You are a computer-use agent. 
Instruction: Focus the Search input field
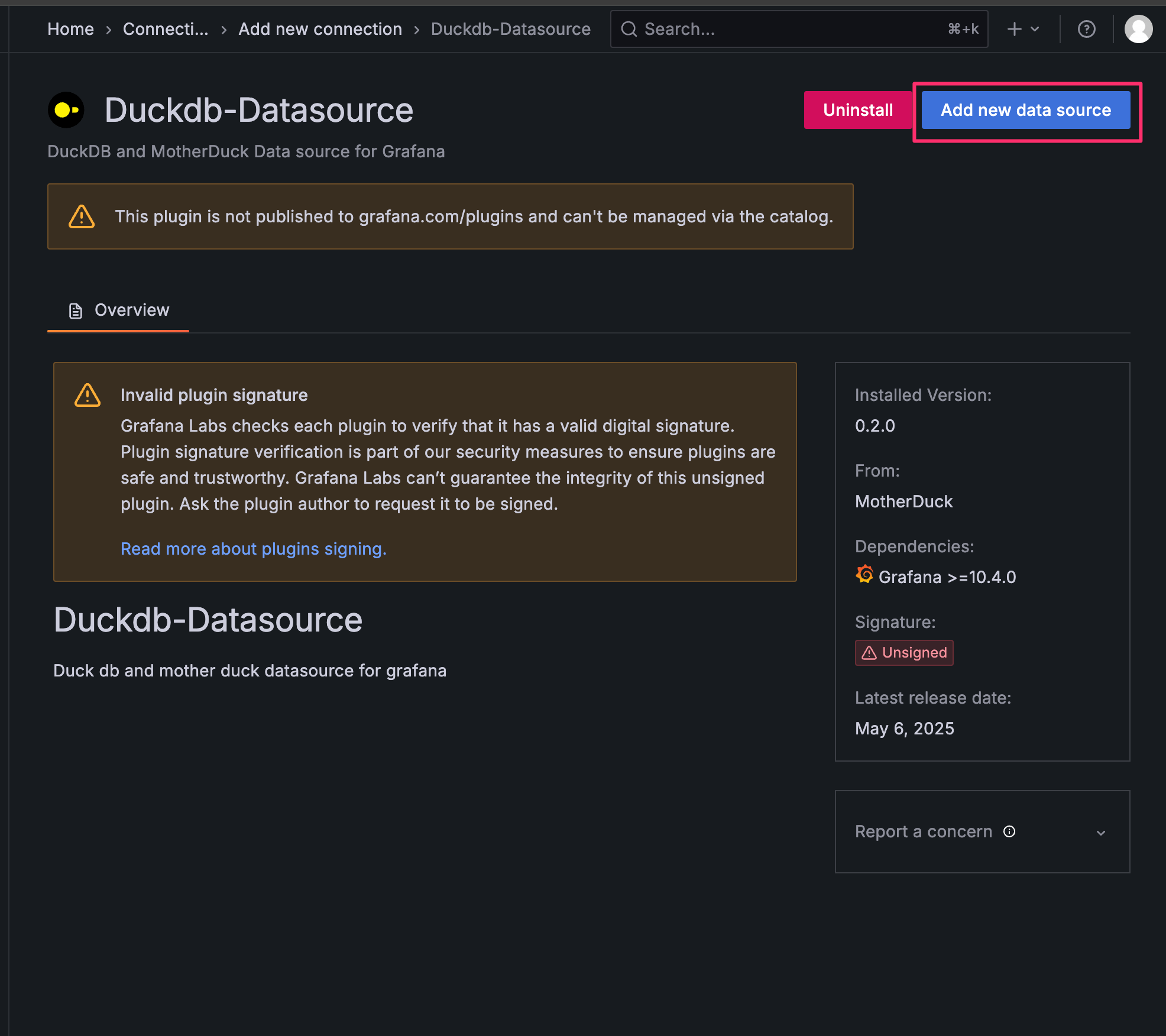(x=799, y=29)
